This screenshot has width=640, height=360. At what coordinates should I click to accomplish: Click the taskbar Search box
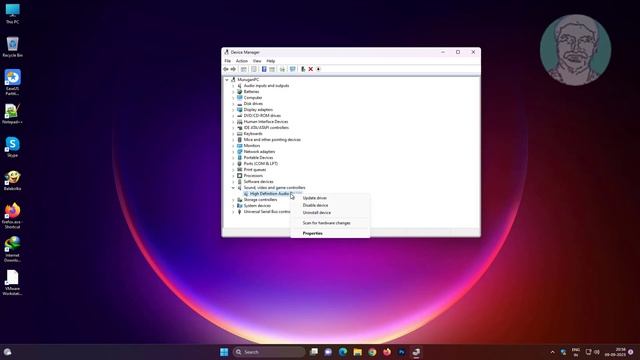click(x=269, y=352)
